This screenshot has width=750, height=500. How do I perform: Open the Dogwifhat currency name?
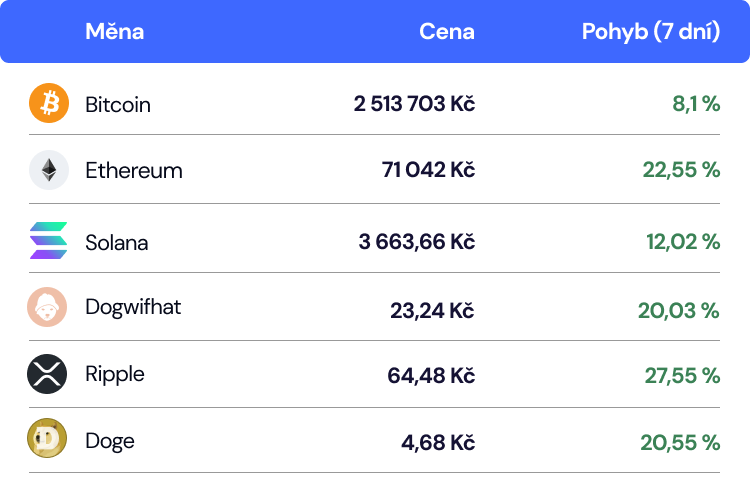[133, 307]
